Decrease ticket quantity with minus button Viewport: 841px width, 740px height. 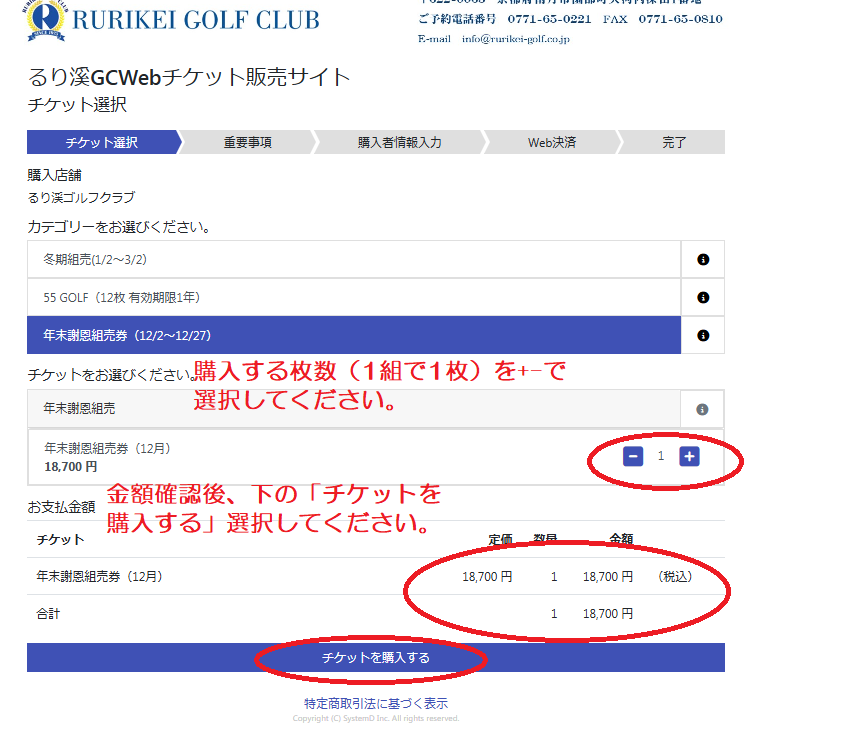click(633, 456)
